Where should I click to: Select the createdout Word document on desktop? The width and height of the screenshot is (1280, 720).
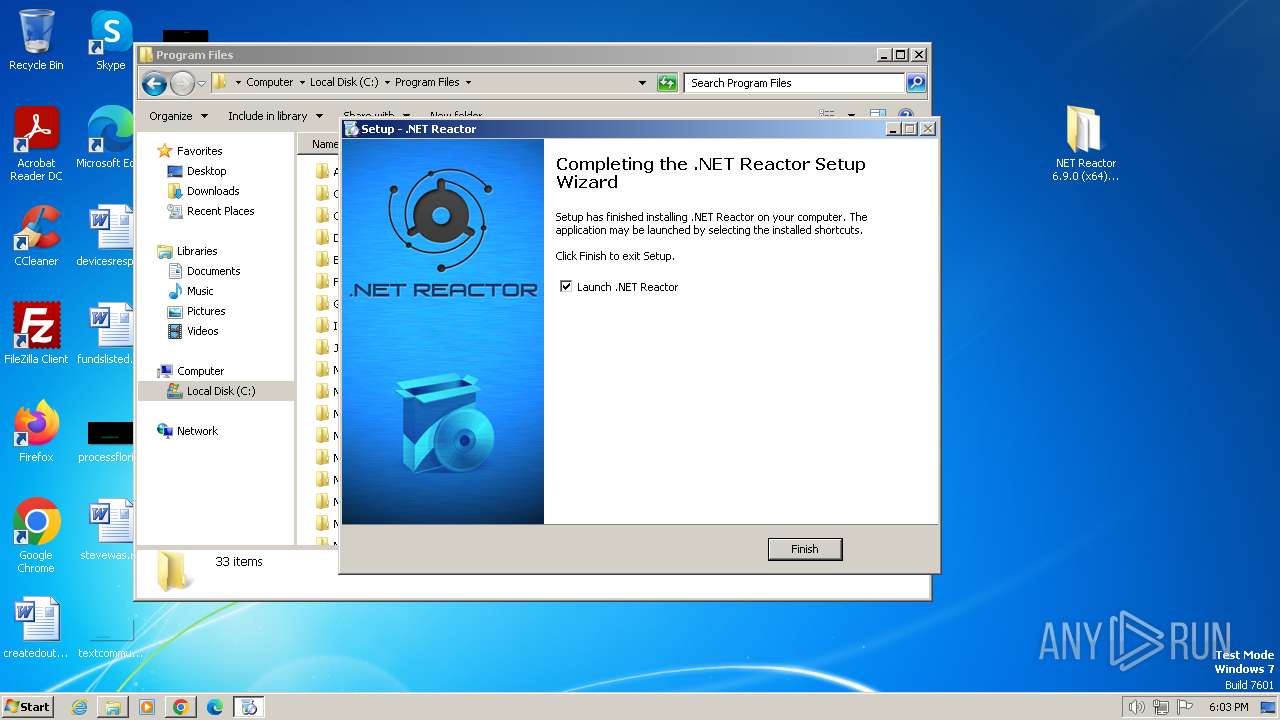pyautogui.click(x=36, y=628)
